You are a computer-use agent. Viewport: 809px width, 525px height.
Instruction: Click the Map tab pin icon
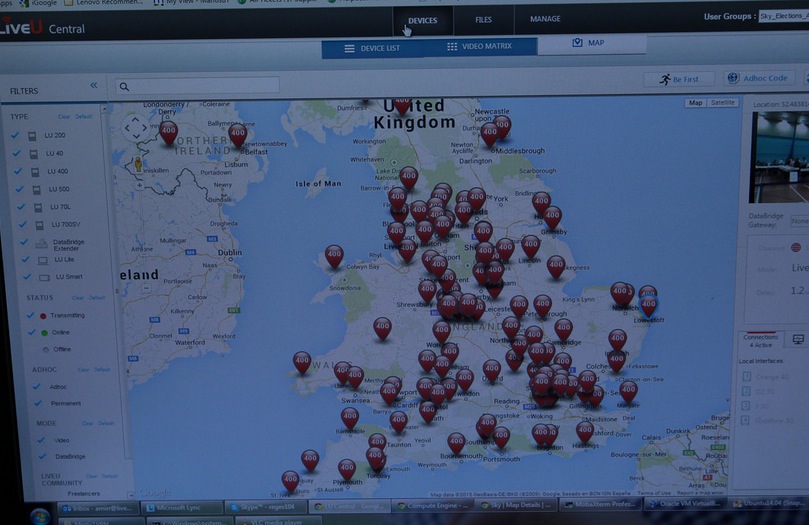click(577, 42)
